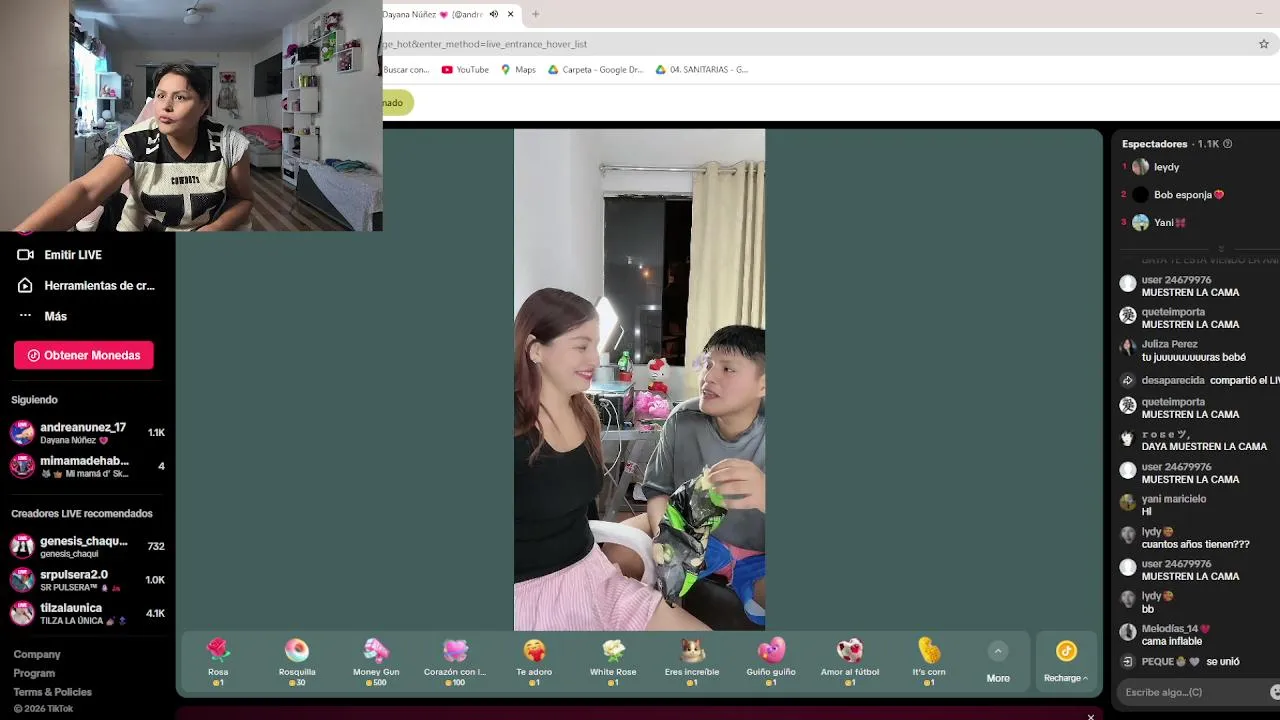Open Terms & Policies footer link
The height and width of the screenshot is (720, 1280).
pos(52,692)
